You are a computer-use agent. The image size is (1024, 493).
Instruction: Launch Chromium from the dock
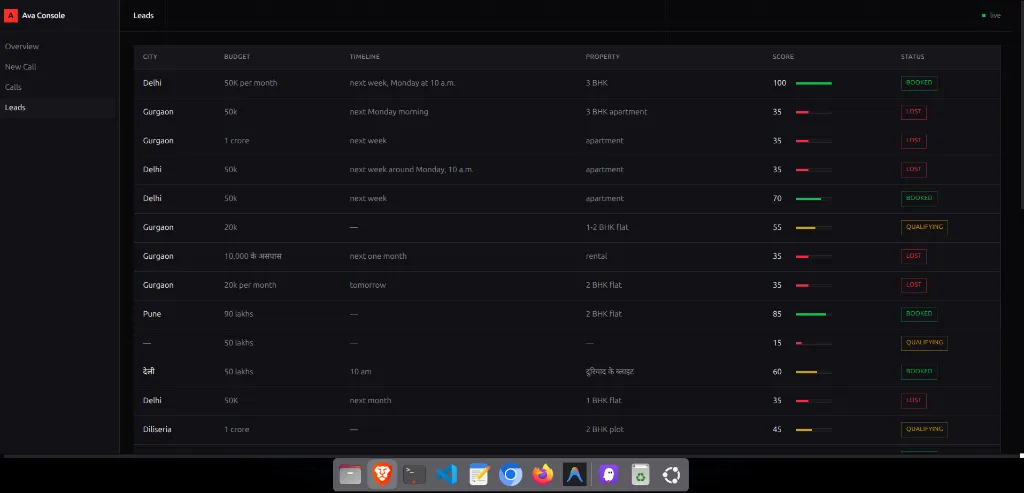click(511, 475)
